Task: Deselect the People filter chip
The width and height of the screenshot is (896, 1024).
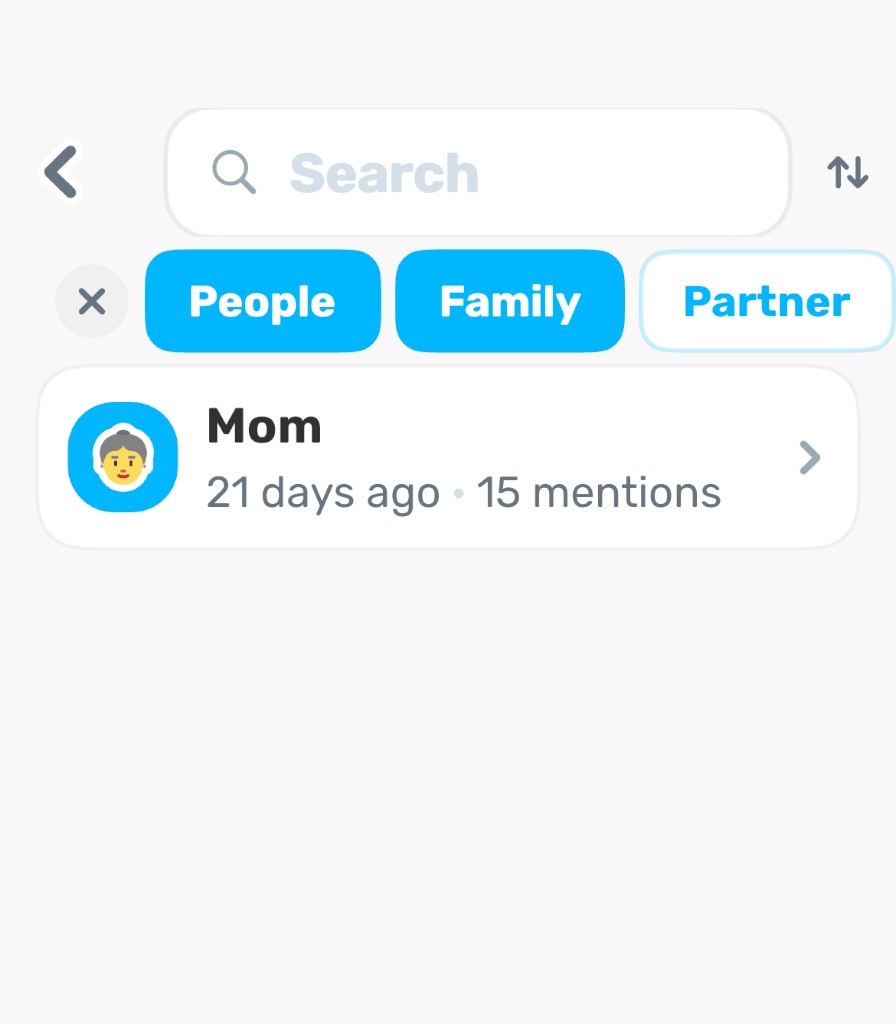Action: click(263, 301)
